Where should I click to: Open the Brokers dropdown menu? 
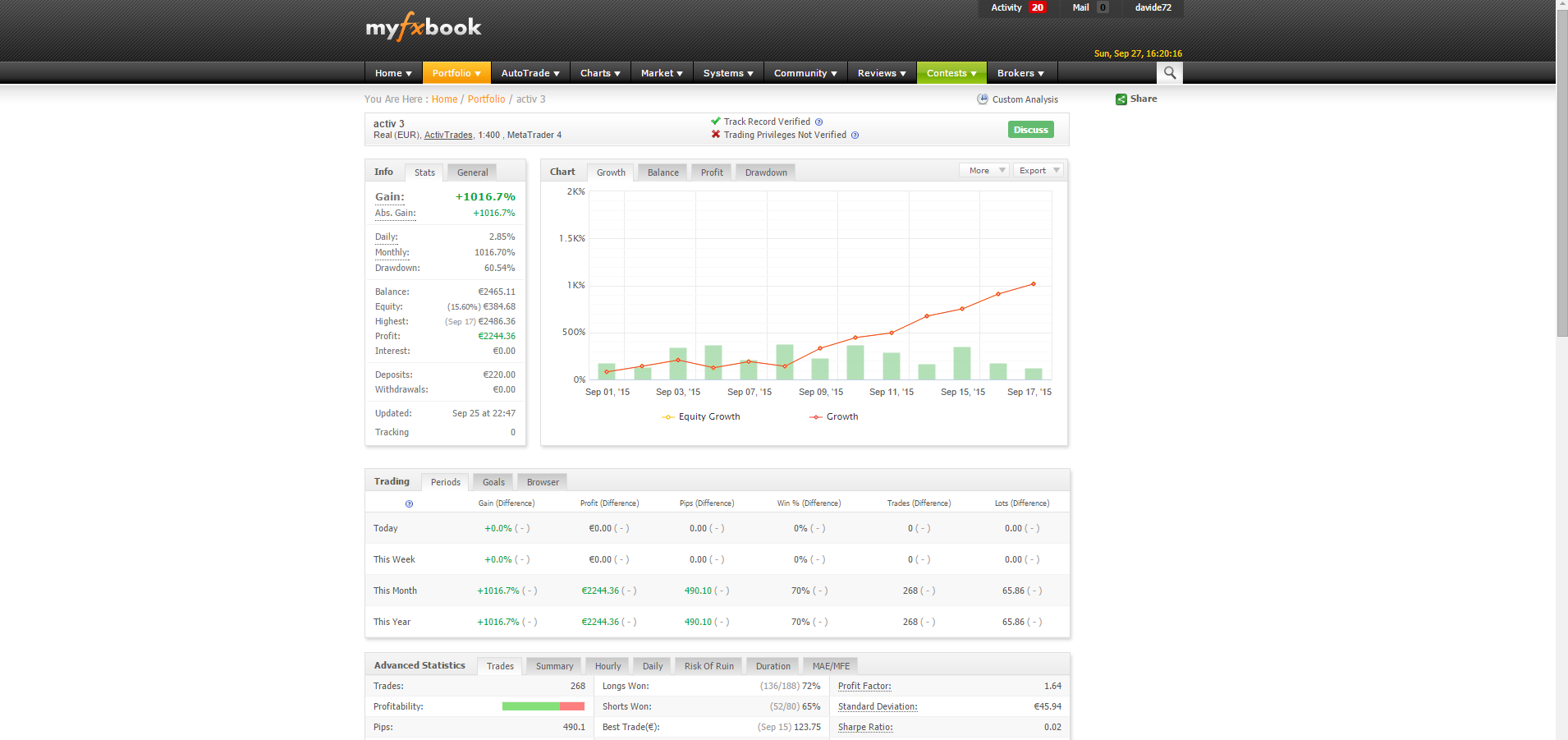pyautogui.click(x=1020, y=73)
